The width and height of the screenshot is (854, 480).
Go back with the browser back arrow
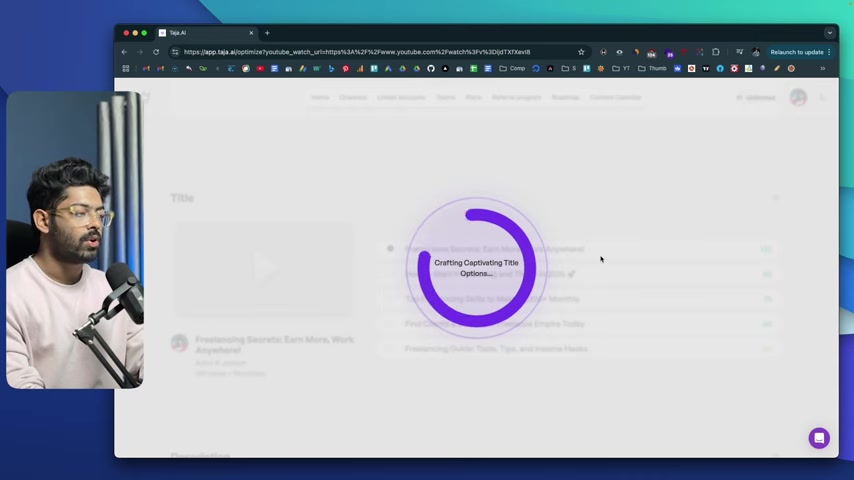click(124, 52)
